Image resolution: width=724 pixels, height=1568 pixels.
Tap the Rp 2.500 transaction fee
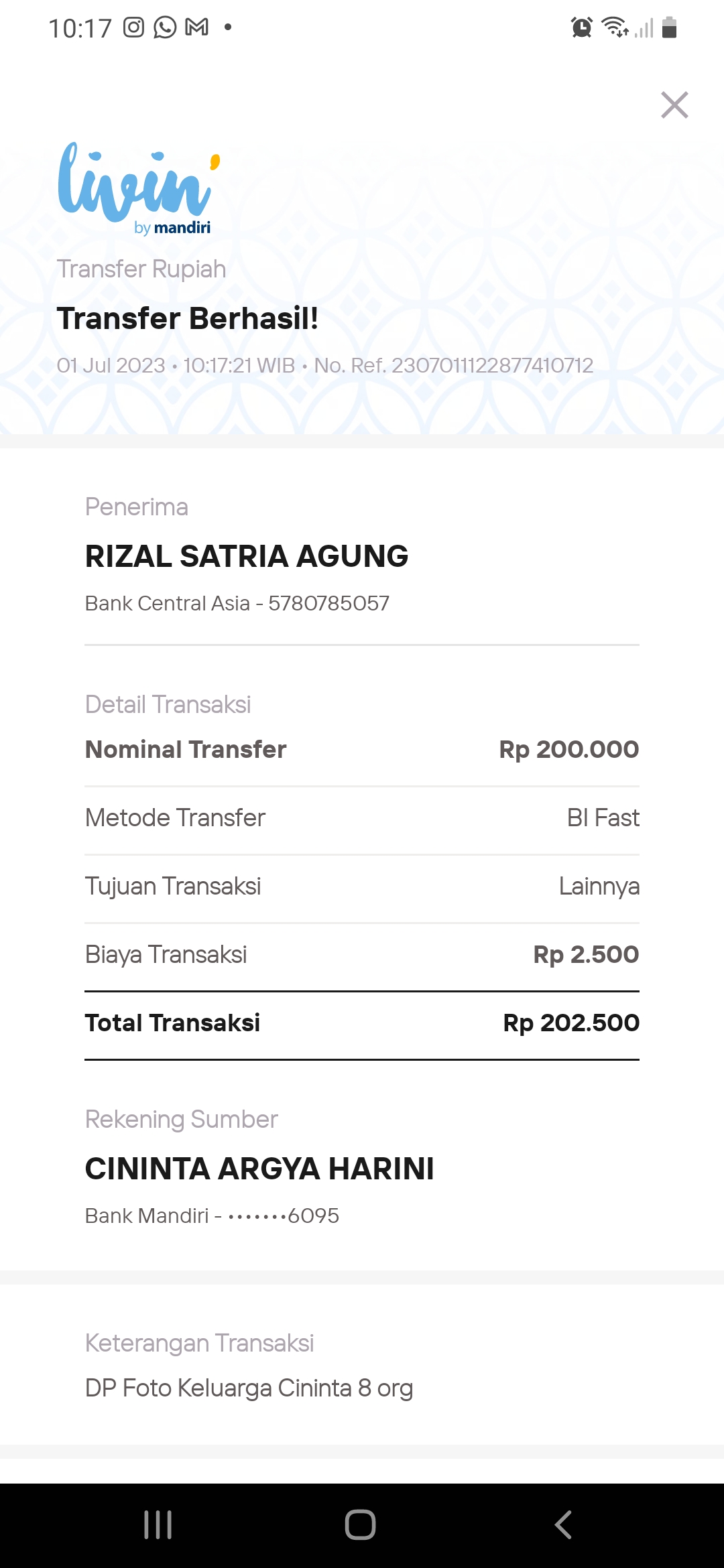[586, 954]
